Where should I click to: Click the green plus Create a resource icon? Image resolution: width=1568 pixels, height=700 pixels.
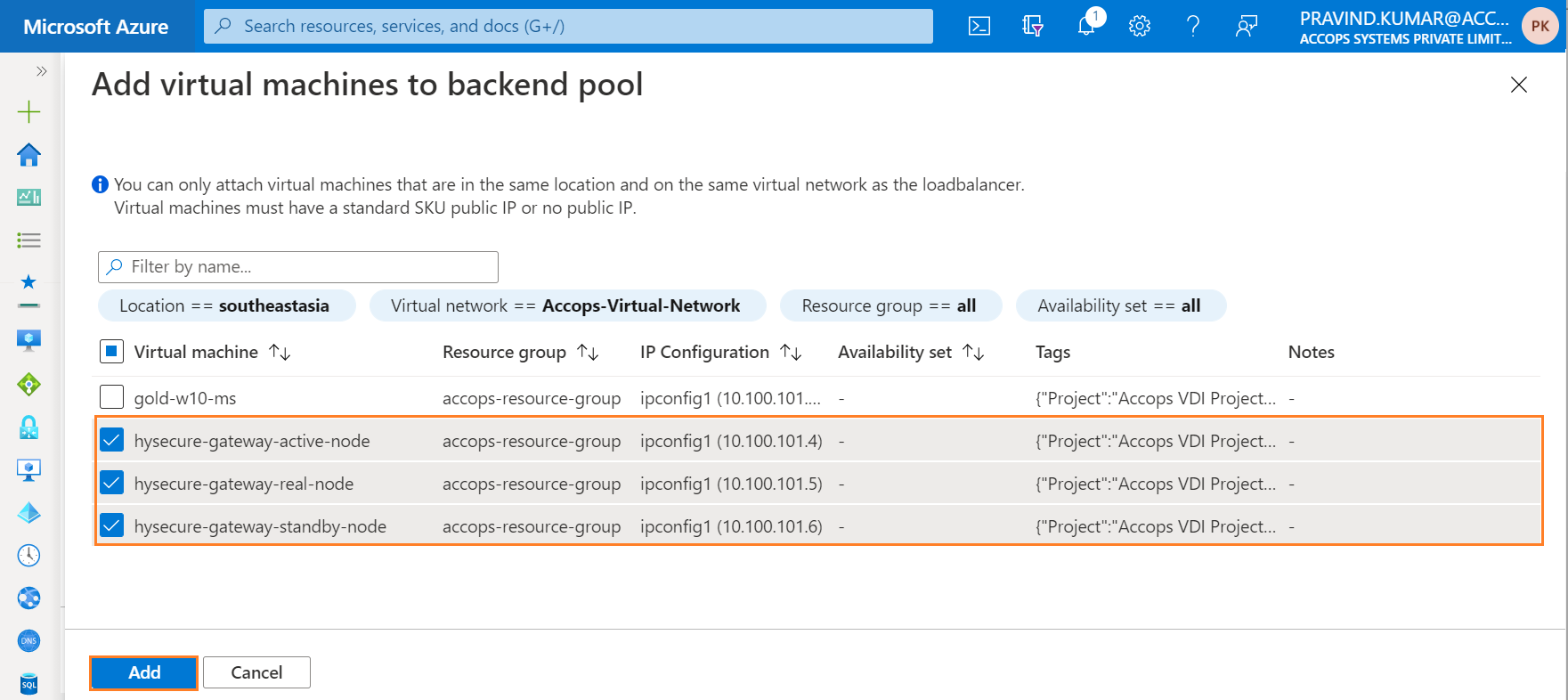tap(28, 111)
